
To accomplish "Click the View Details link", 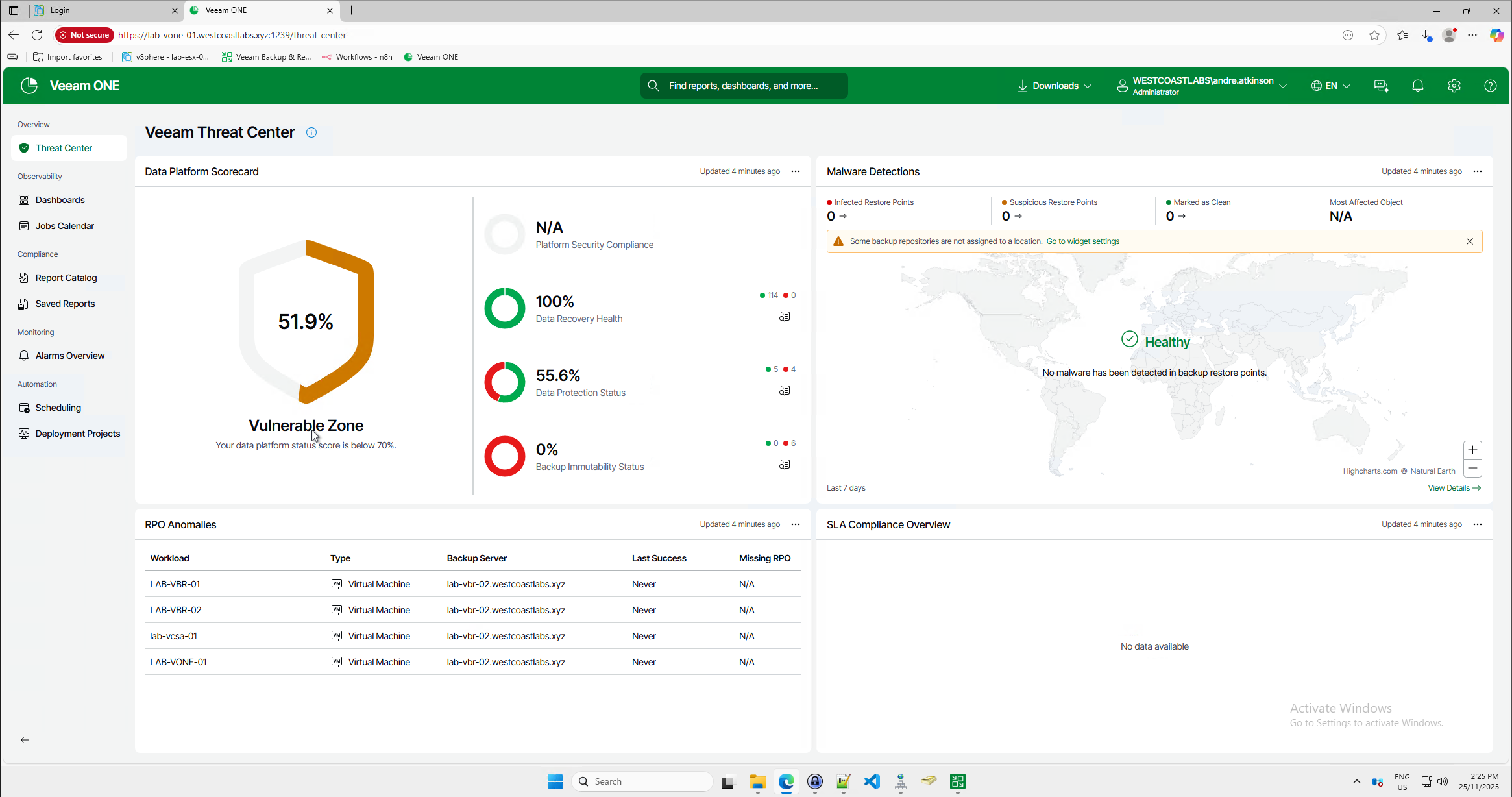I will (x=1454, y=488).
